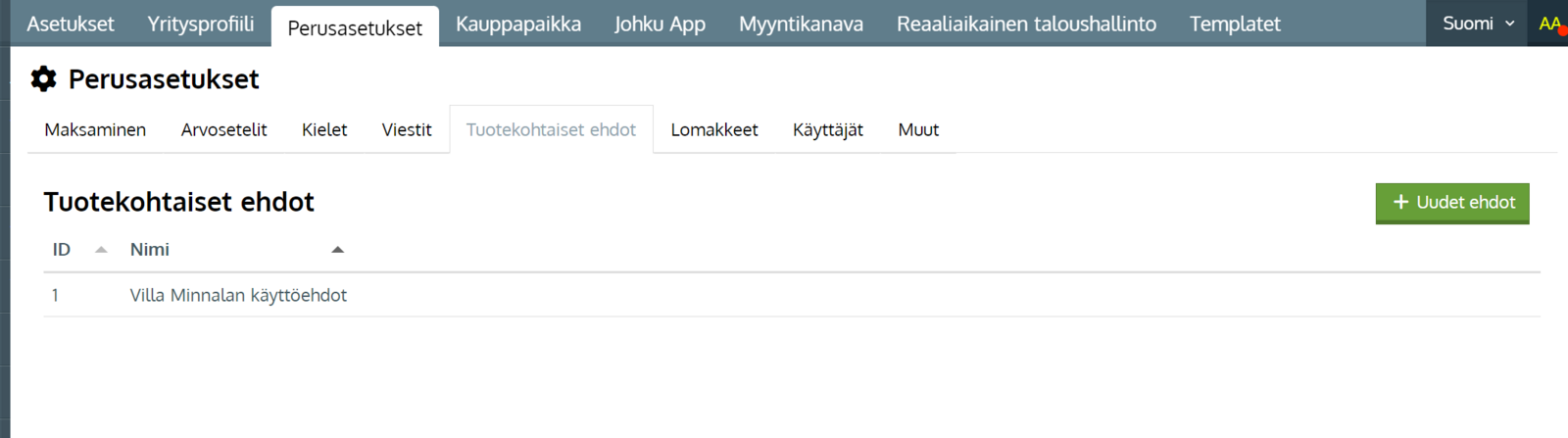The height and width of the screenshot is (438, 1568).
Task: Switch to the Maksaminen tab
Action: click(95, 129)
